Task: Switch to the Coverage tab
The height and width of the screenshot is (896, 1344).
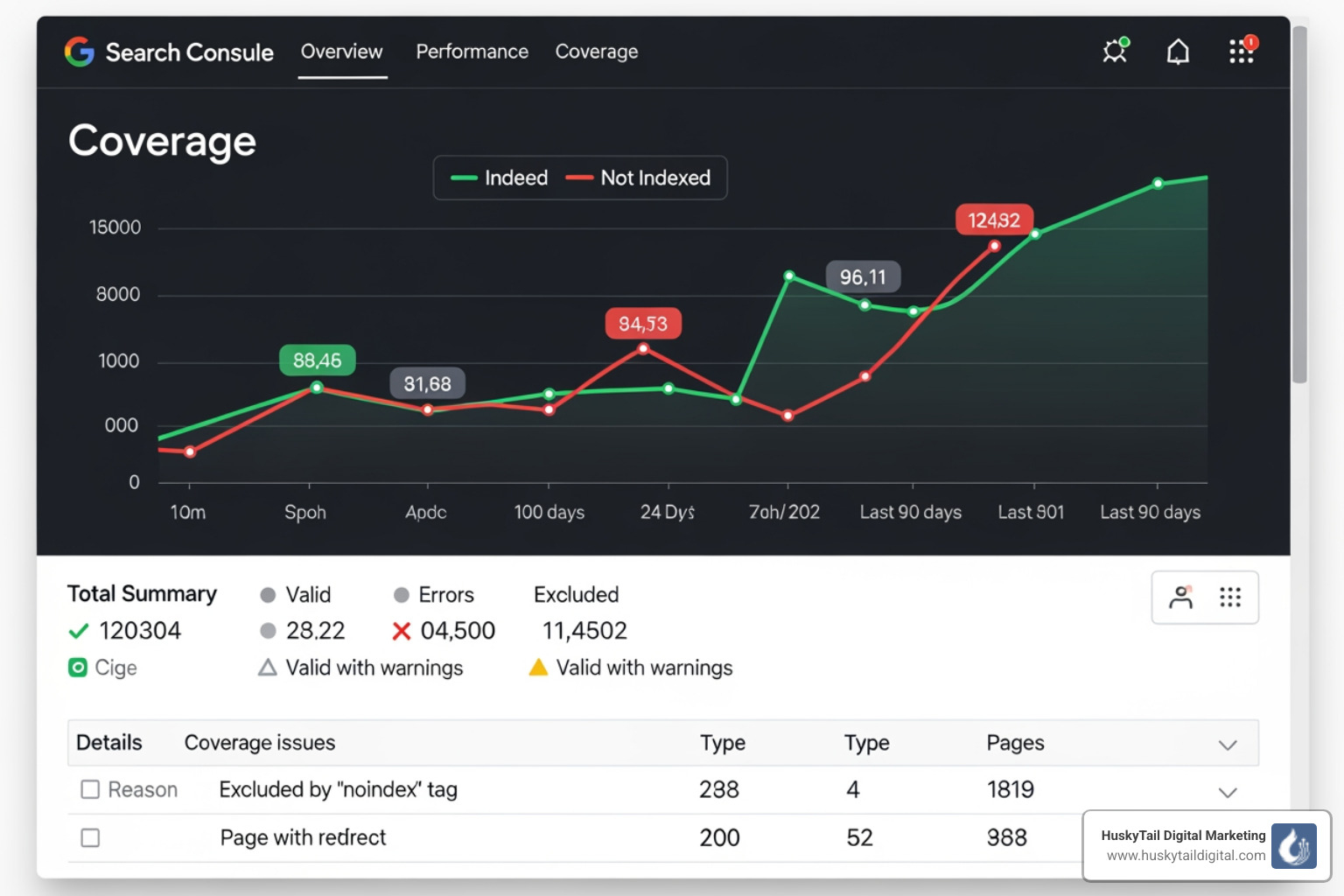Action: pos(596,52)
